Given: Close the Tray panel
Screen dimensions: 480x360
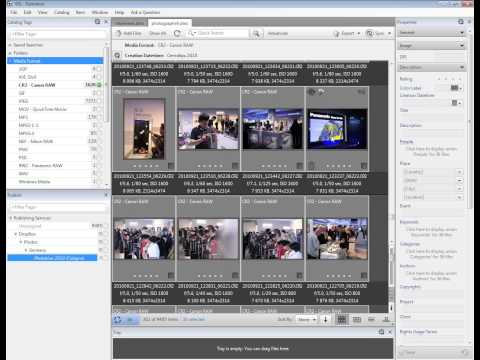Looking at the screenshot, I should point(390,332).
